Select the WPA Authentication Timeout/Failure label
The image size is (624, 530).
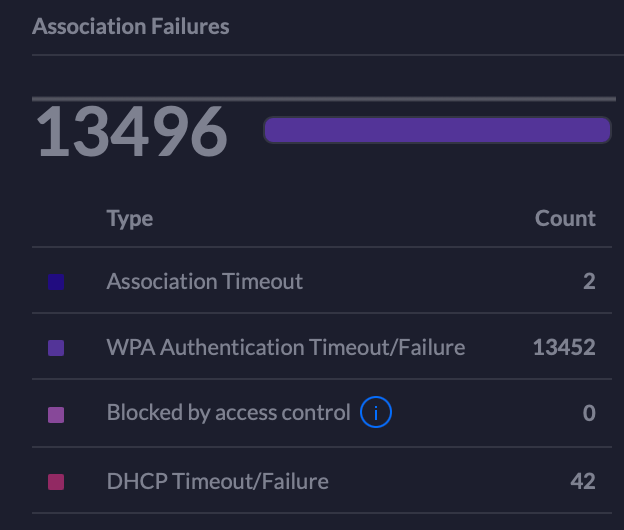click(x=285, y=347)
